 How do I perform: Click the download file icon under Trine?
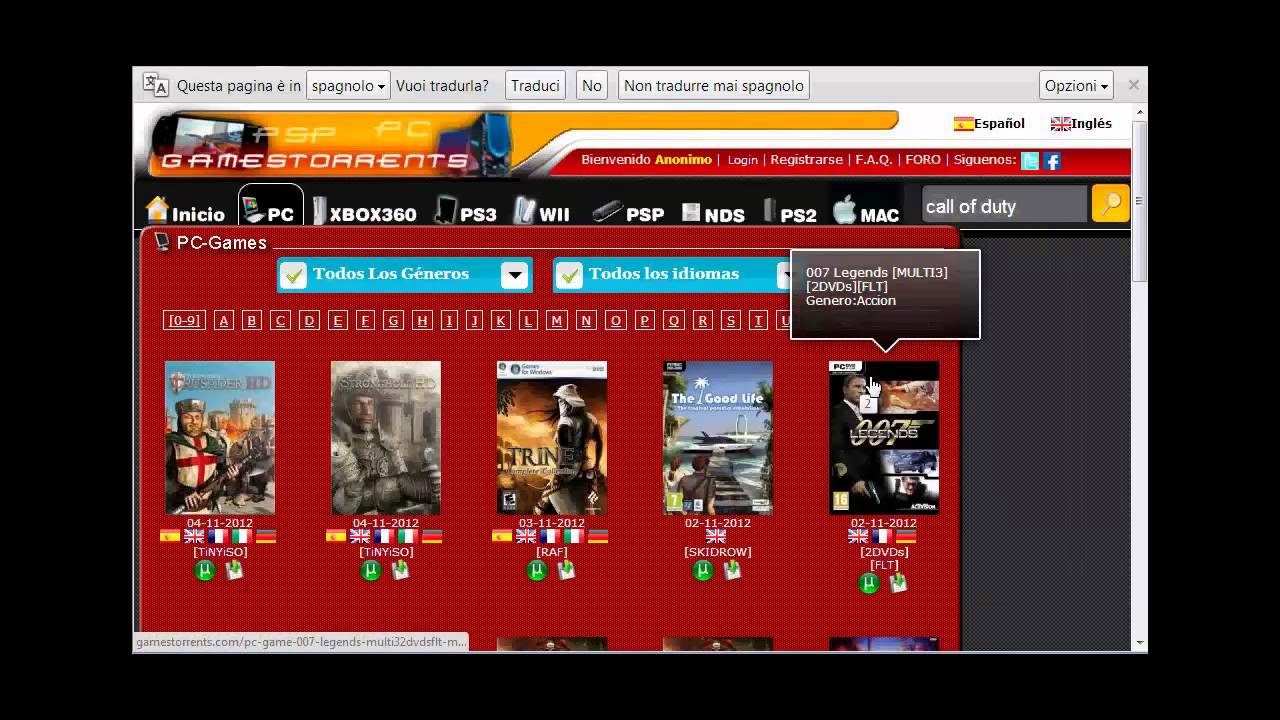566,570
